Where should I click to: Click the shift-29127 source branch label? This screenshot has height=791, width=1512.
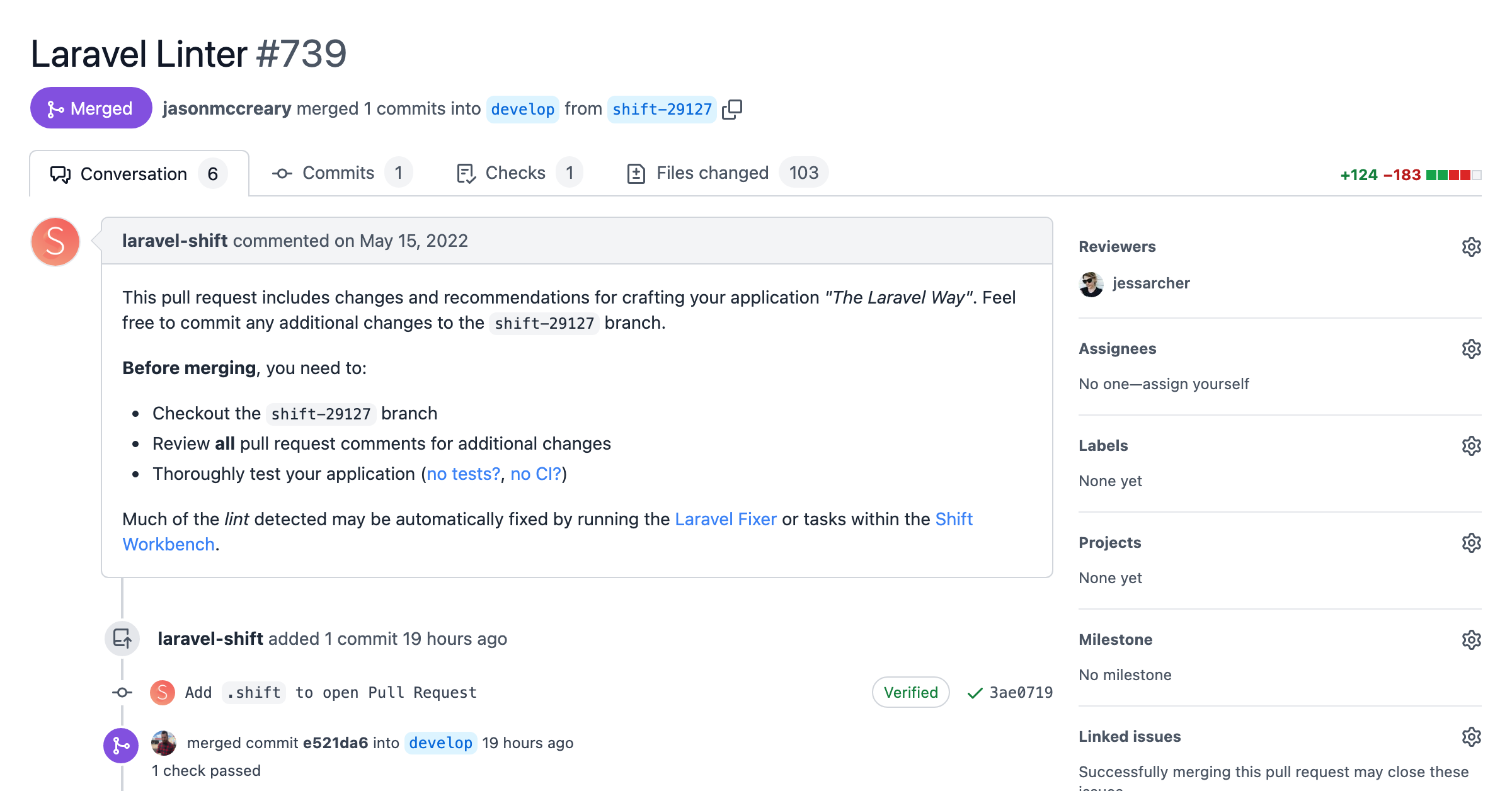point(661,108)
